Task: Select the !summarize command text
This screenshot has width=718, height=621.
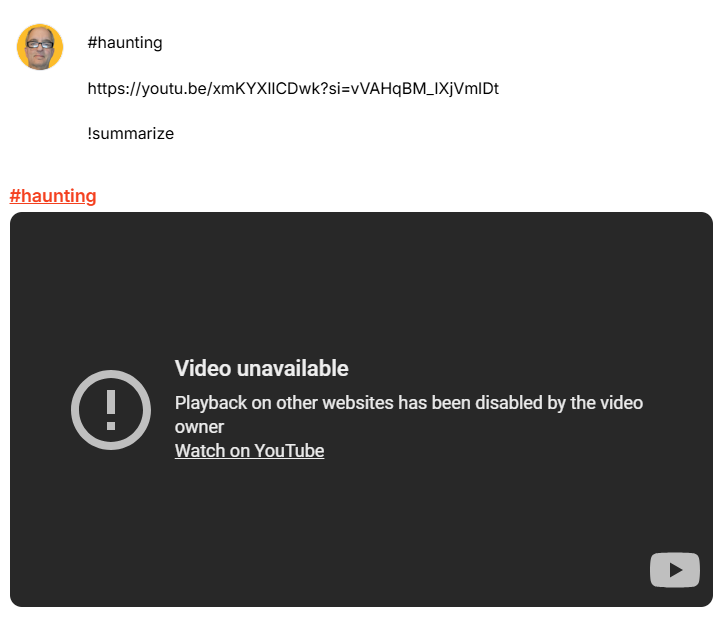Action: click(x=131, y=134)
